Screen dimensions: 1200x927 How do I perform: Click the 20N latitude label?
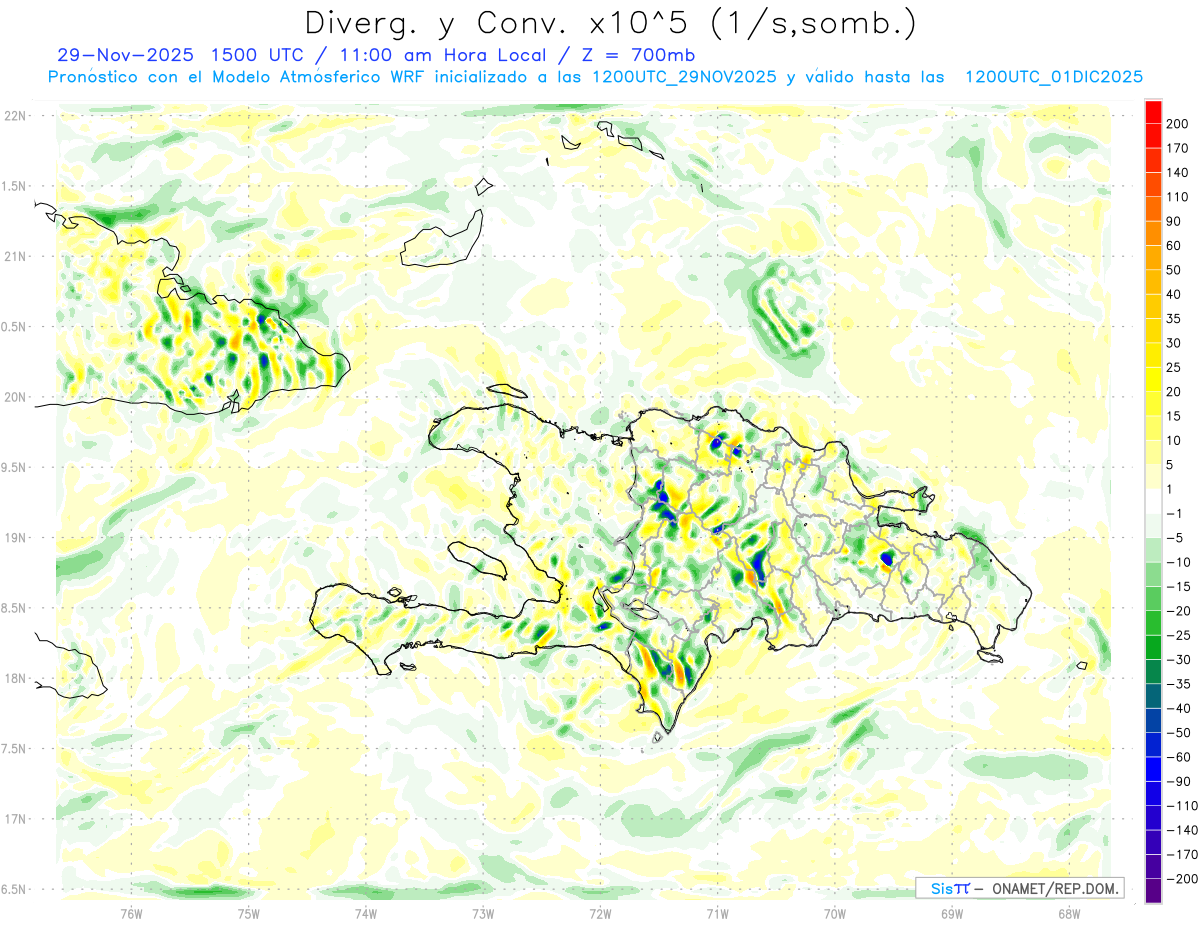[14, 397]
